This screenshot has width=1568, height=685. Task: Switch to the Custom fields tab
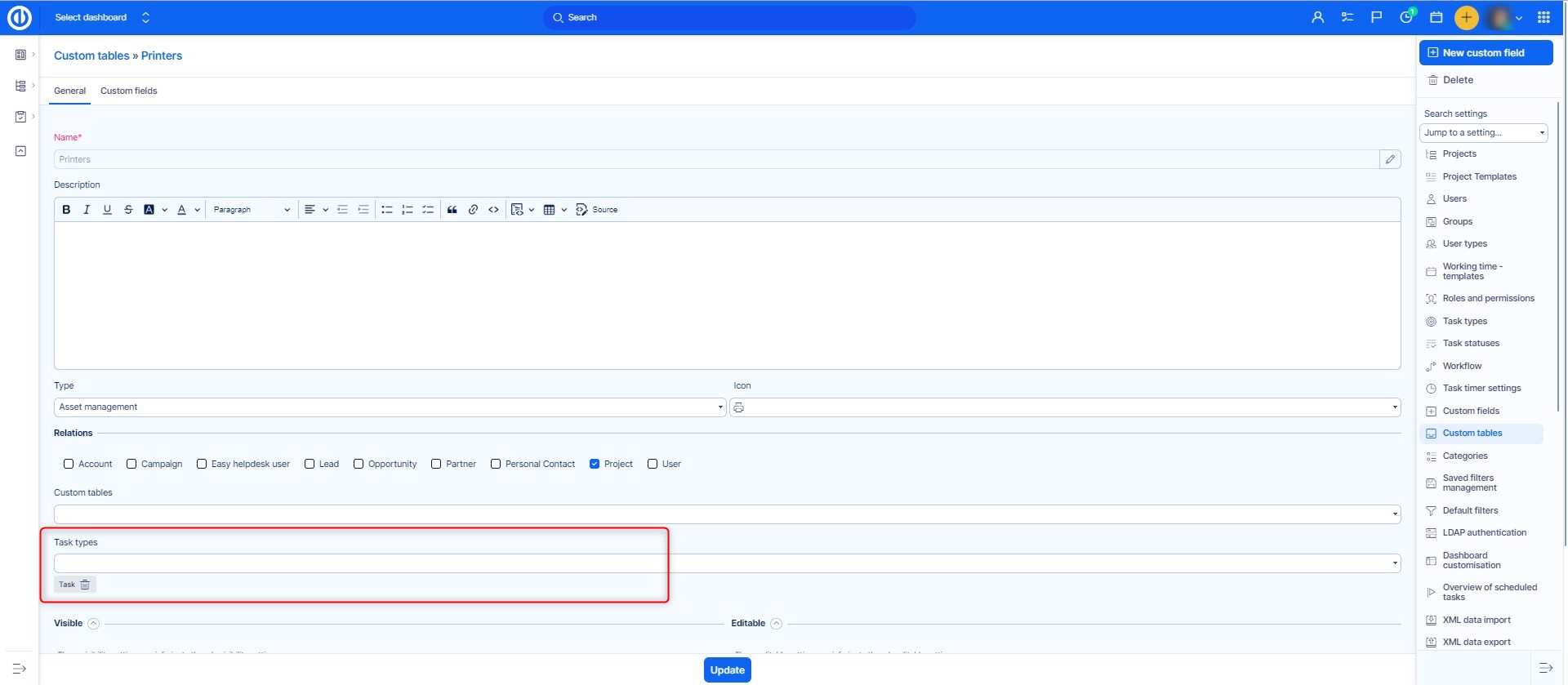tap(128, 91)
